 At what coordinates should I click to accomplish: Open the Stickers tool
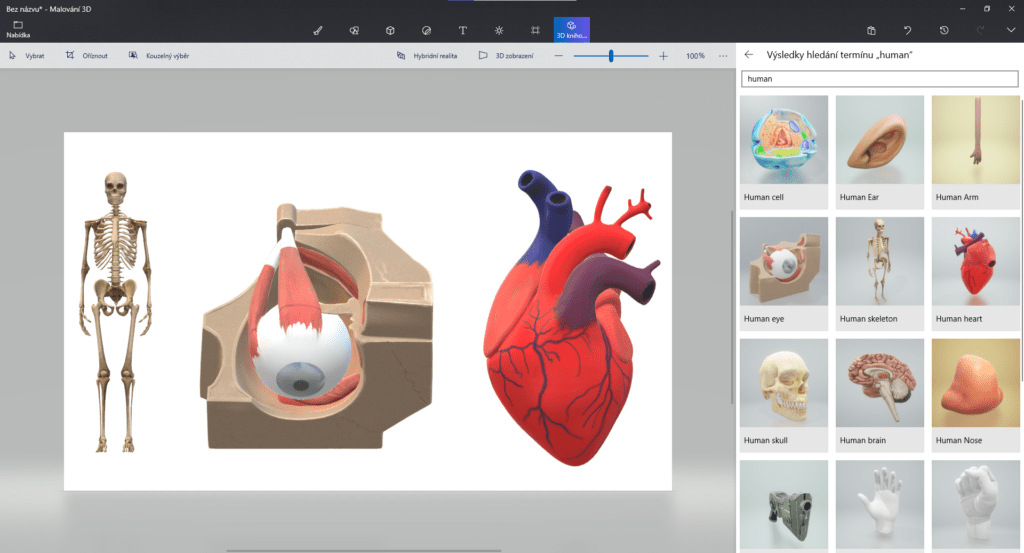[x=426, y=30]
